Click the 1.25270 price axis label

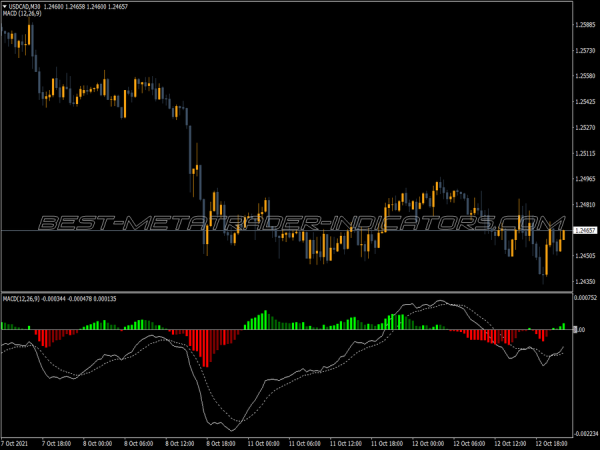point(585,127)
